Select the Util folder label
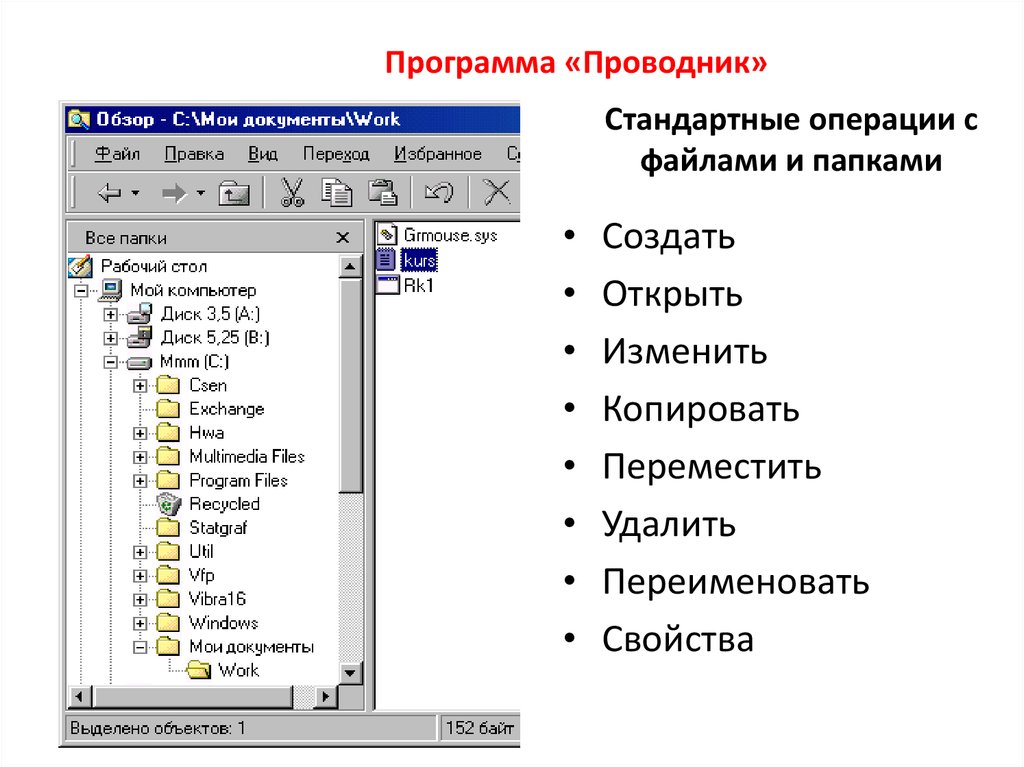 (x=201, y=551)
